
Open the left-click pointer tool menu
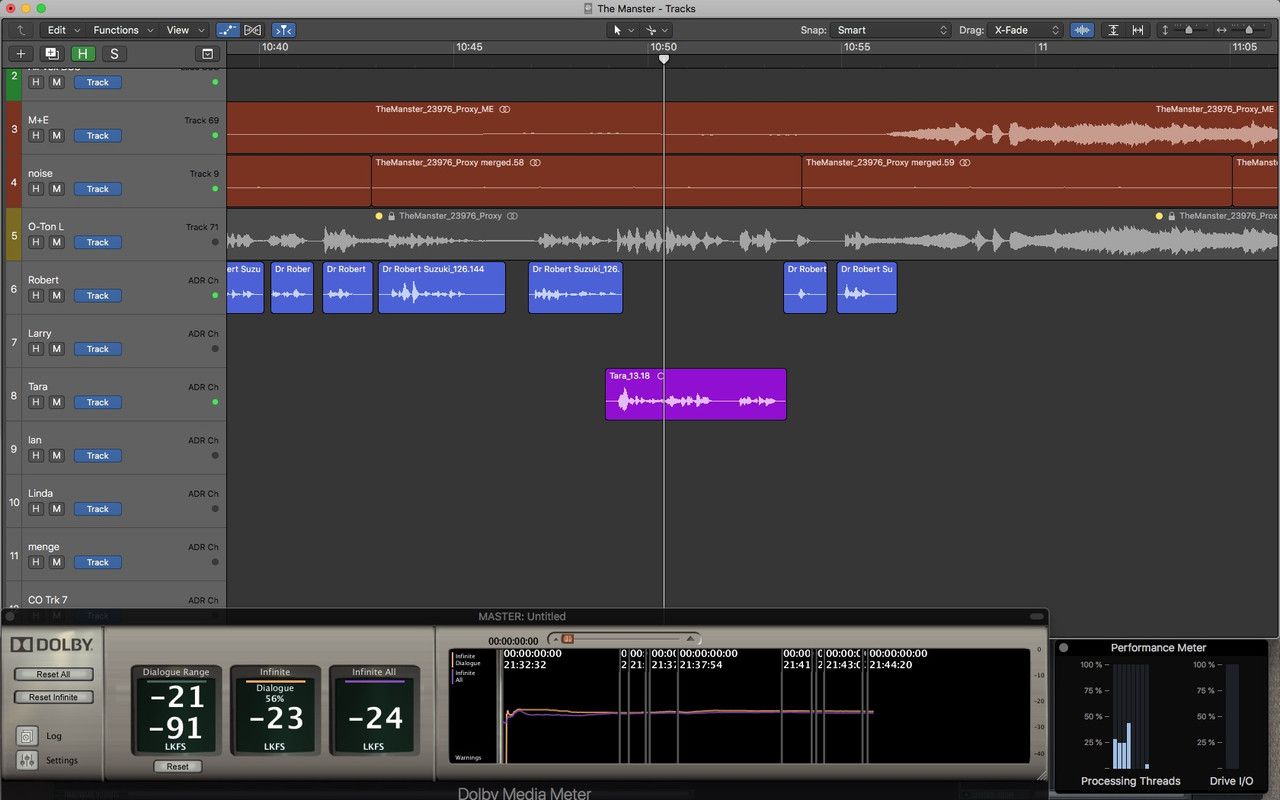point(623,30)
